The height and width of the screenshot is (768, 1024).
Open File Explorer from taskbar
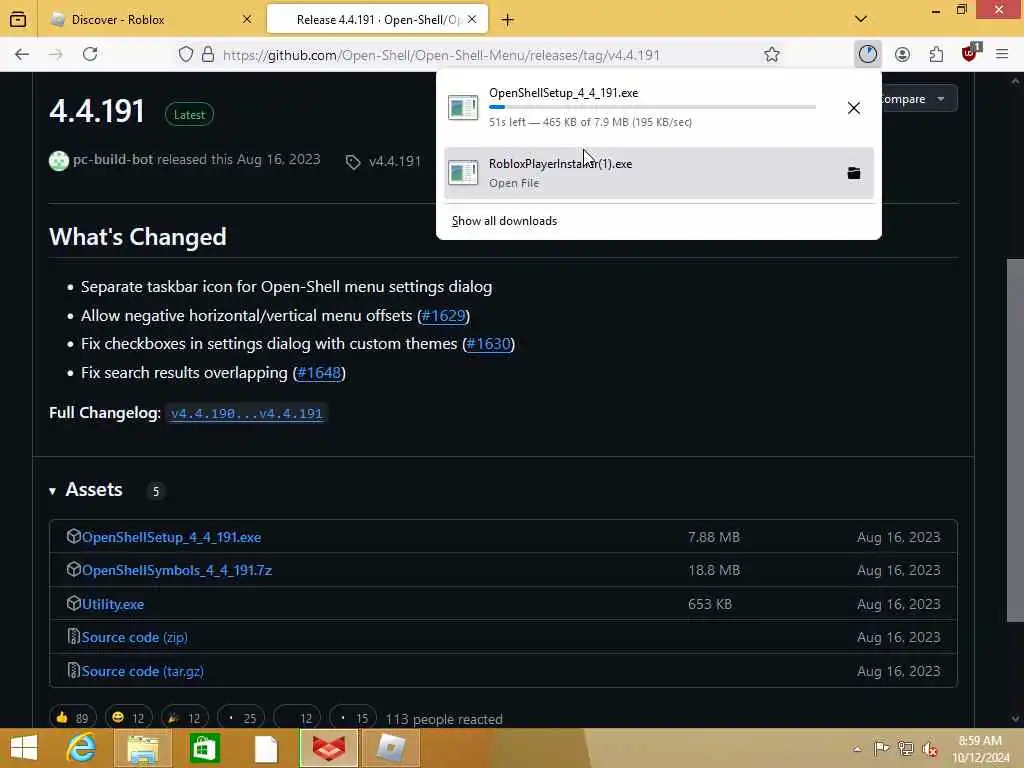click(142, 748)
